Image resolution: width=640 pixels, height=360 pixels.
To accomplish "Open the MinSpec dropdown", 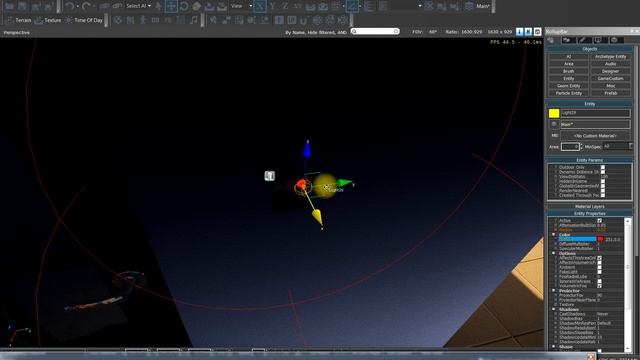I will 618,147.
